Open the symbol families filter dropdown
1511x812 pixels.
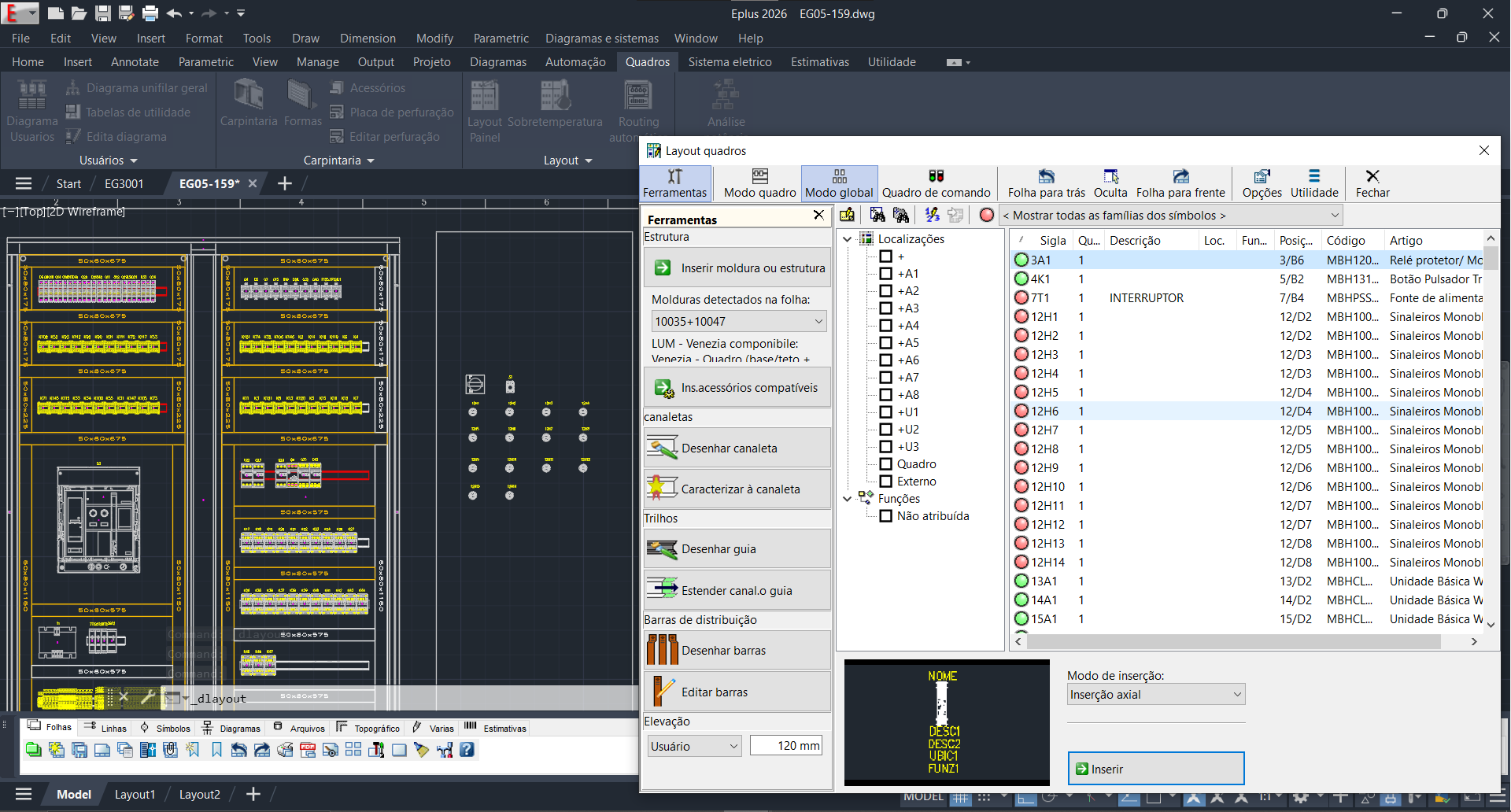point(1170,216)
